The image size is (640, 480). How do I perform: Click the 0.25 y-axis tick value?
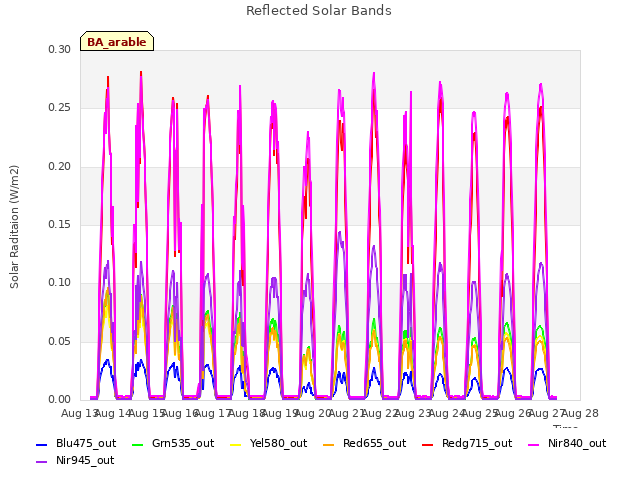60,108
